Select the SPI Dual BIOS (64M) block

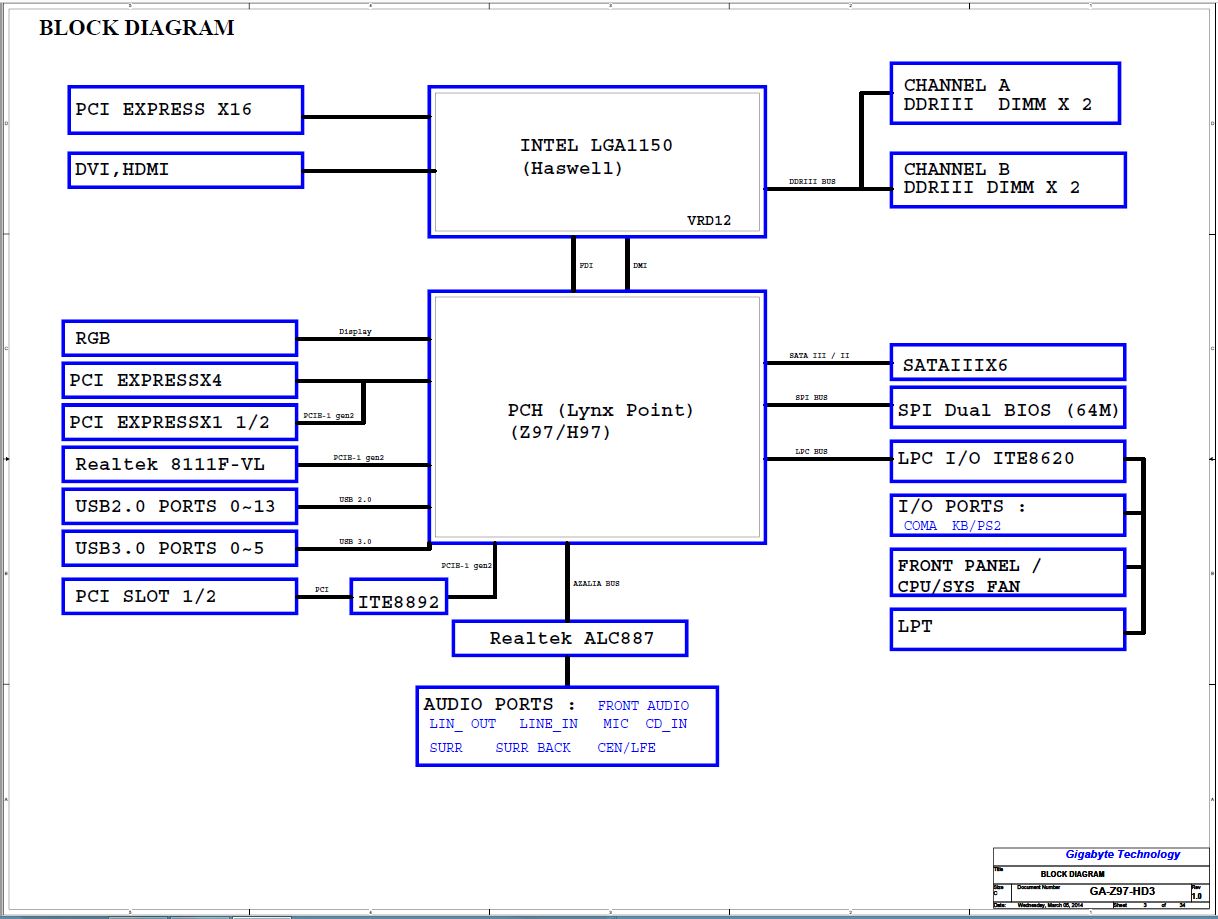click(1007, 409)
